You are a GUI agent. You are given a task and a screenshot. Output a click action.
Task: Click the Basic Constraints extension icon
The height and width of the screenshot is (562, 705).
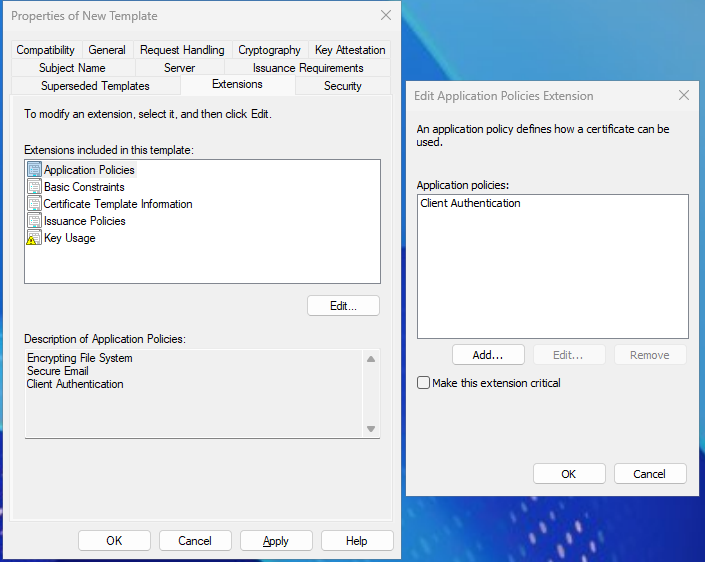click(35, 187)
